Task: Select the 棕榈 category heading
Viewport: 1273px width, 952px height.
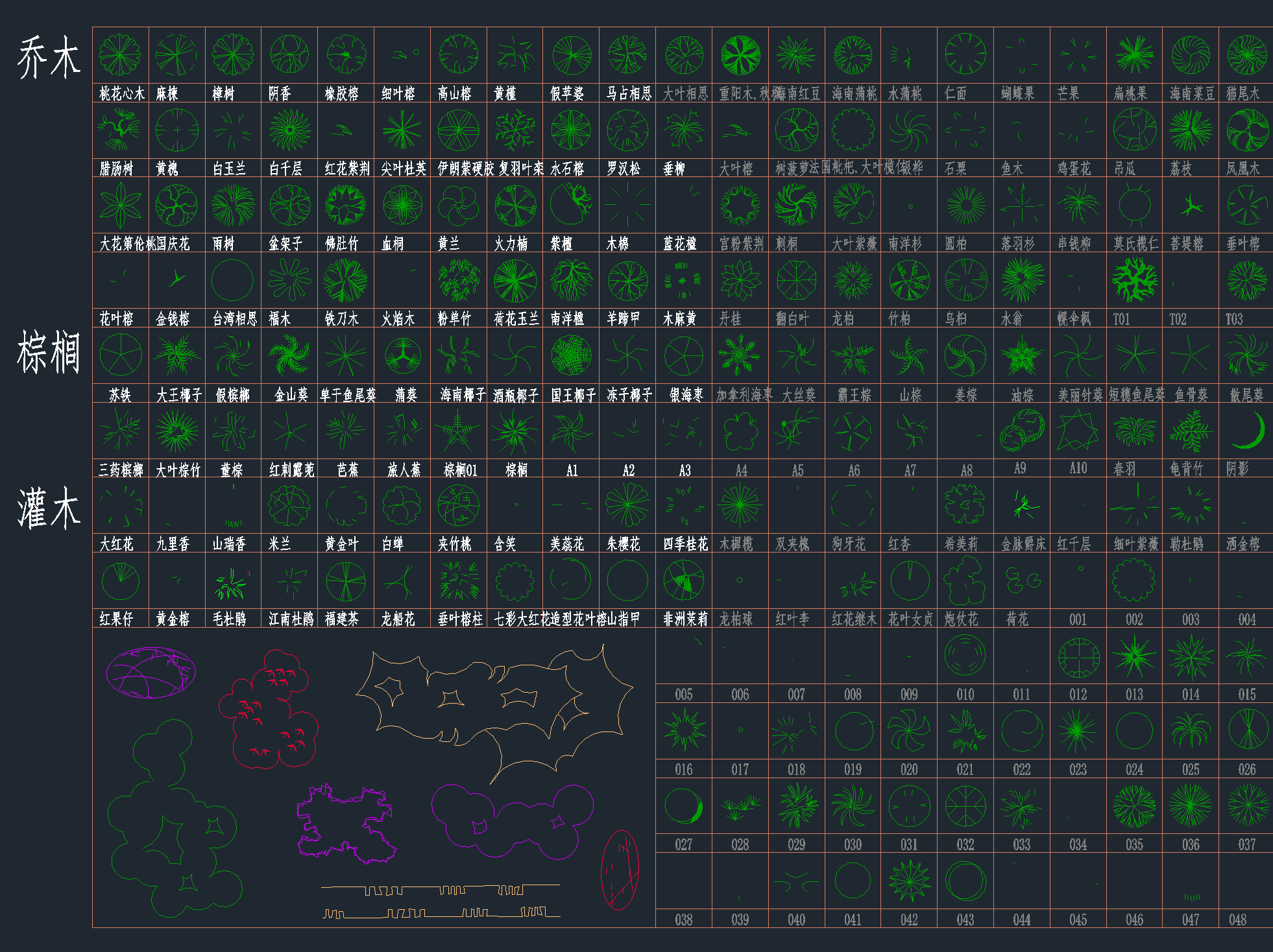Action: (x=49, y=352)
